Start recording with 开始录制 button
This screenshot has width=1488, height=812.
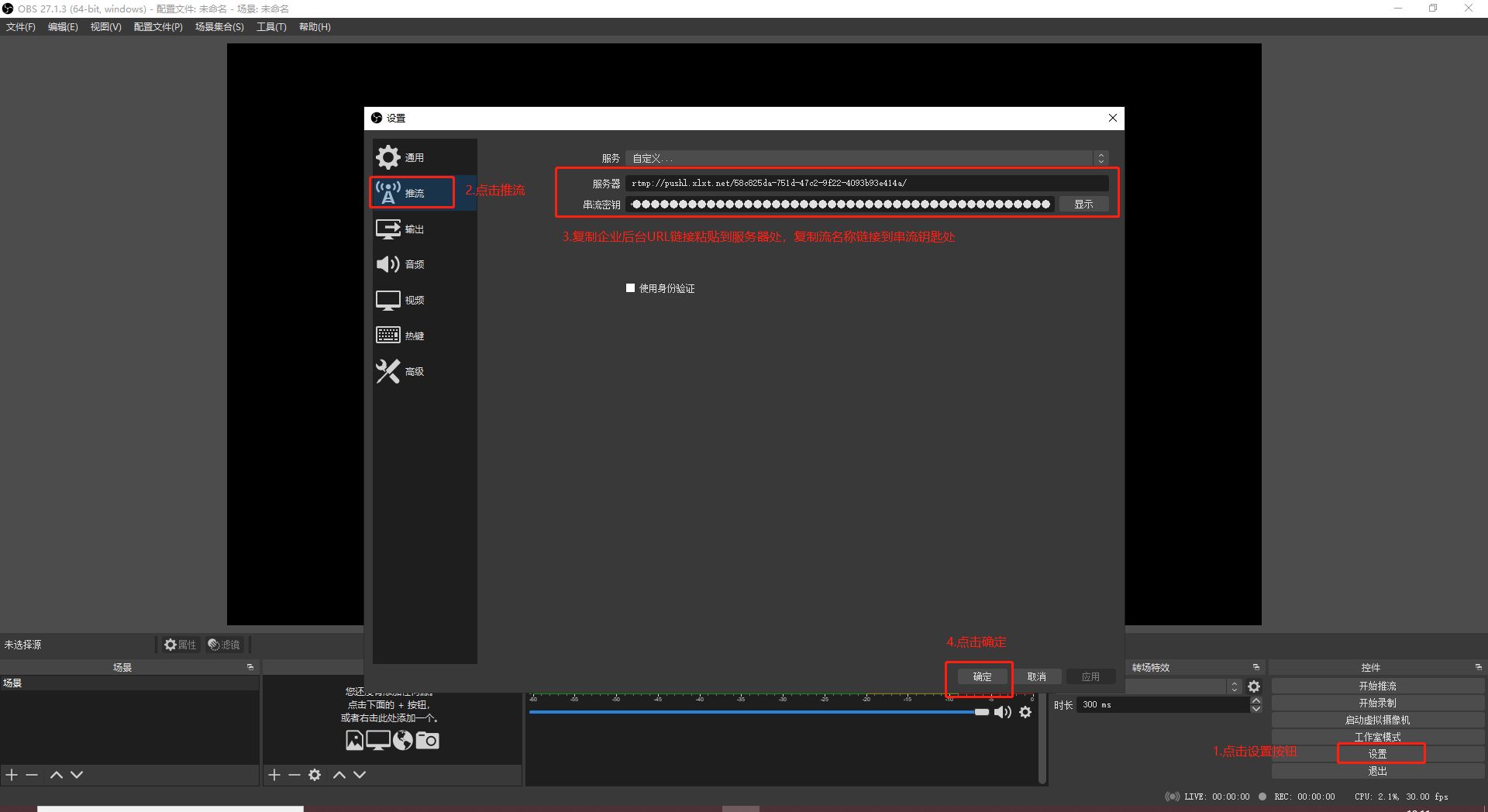point(1377,704)
